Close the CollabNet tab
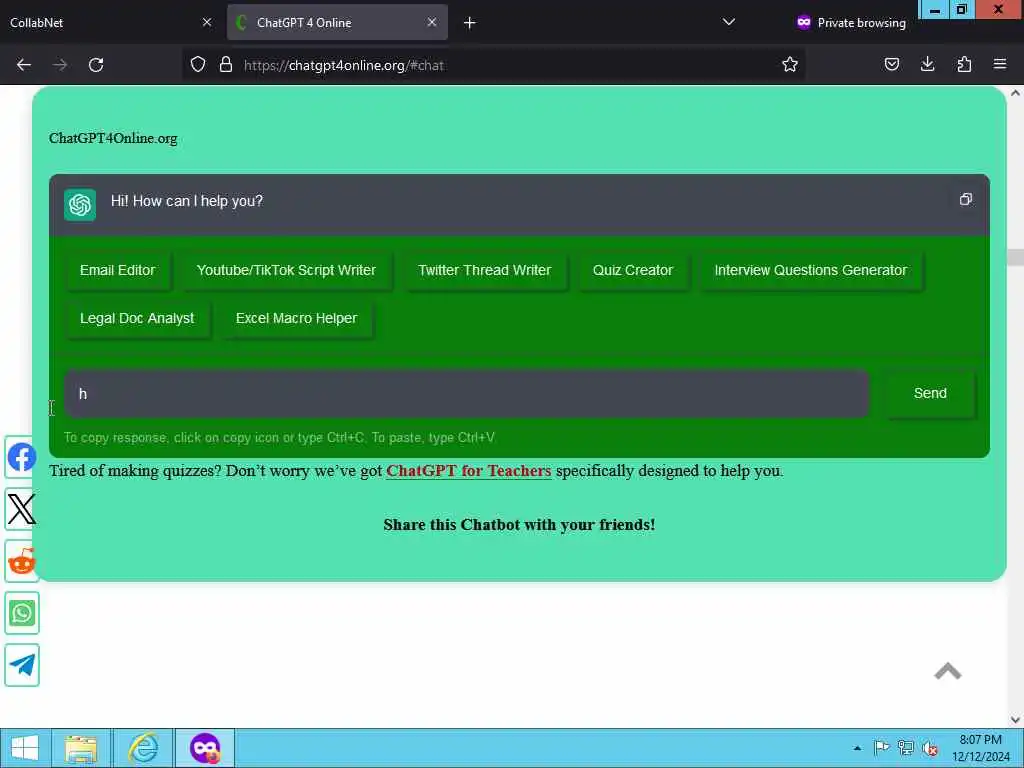1024x768 pixels. click(x=207, y=22)
